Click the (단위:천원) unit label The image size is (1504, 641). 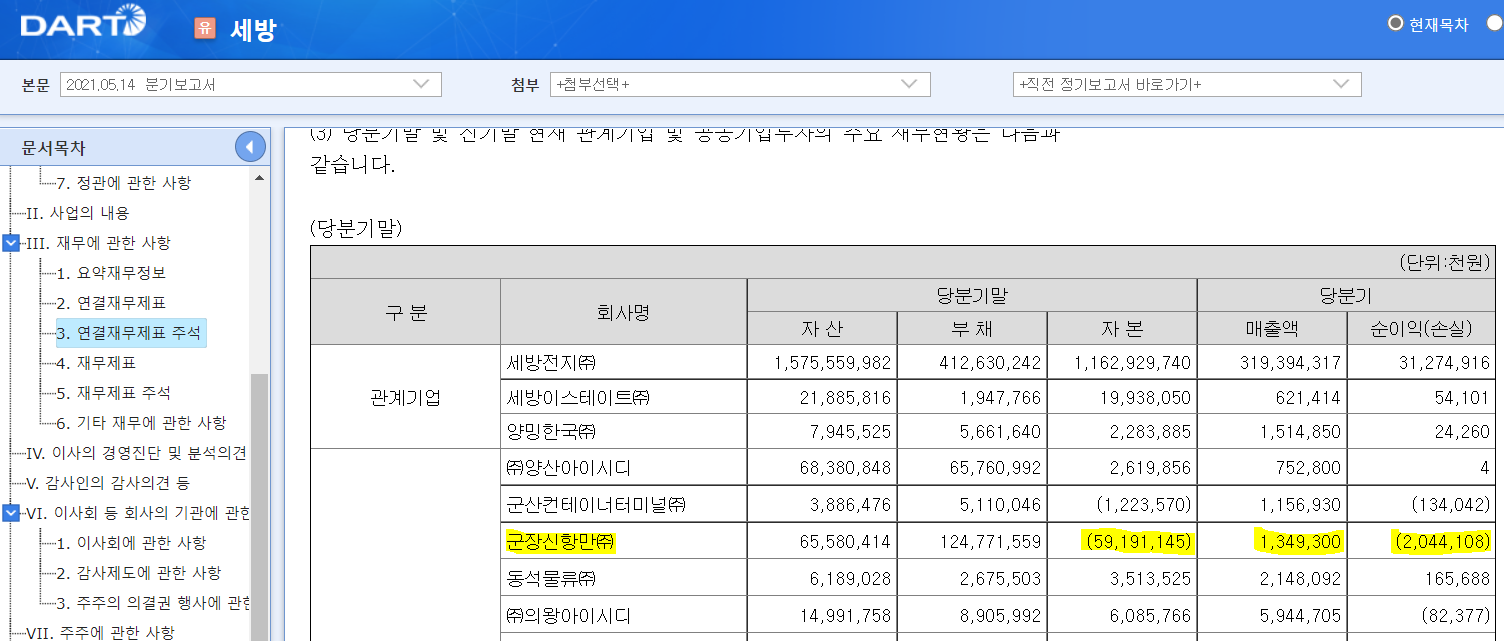pos(1446,262)
